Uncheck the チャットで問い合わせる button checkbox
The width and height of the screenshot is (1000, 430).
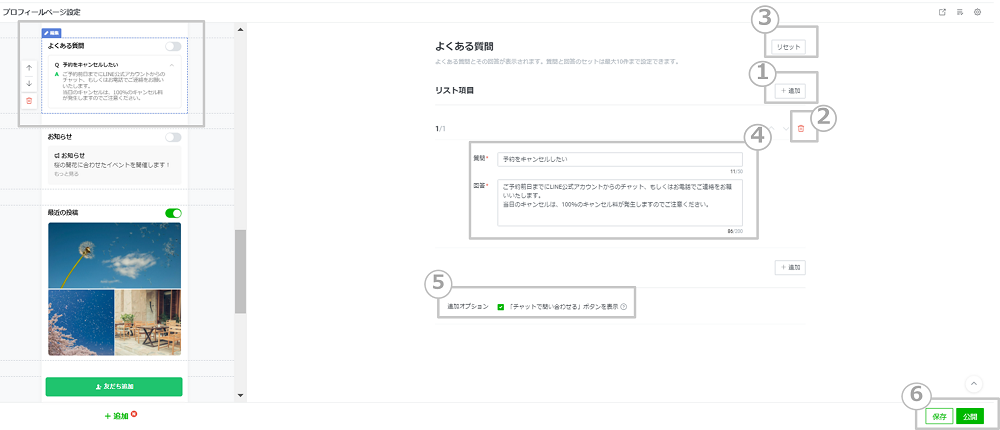tap(500, 307)
